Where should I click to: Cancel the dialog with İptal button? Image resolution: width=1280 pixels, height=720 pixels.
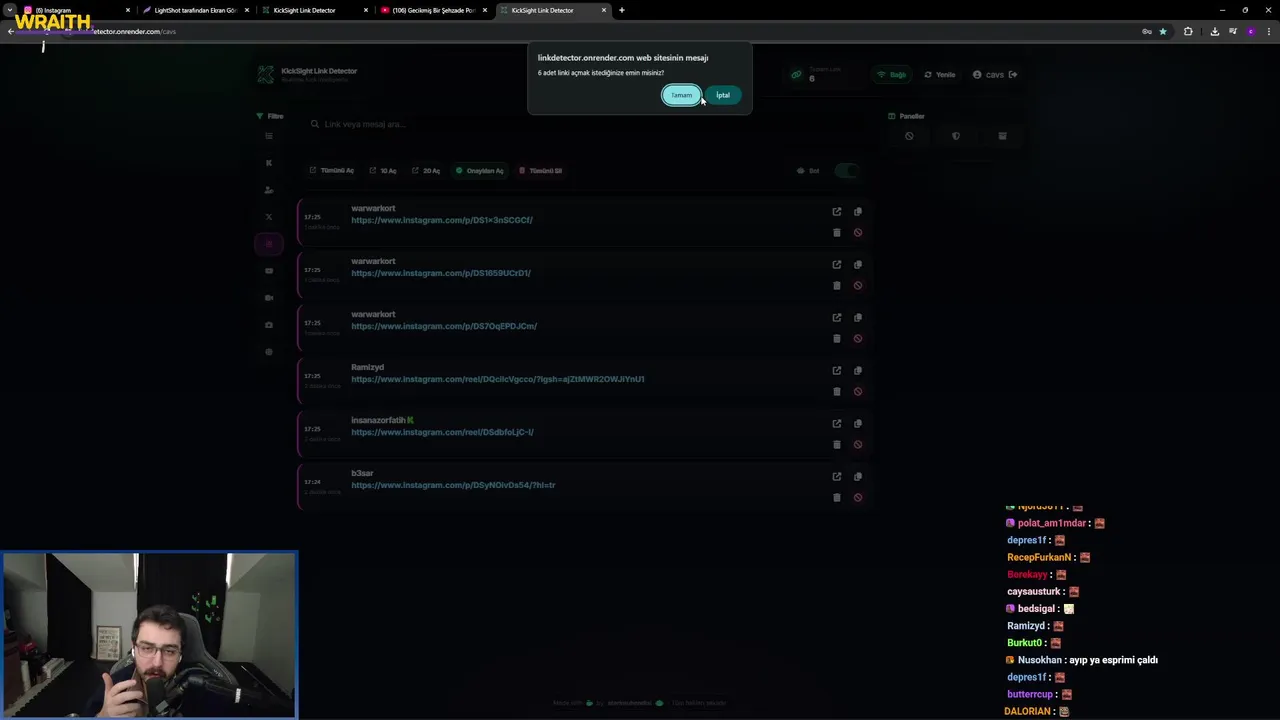point(723,95)
